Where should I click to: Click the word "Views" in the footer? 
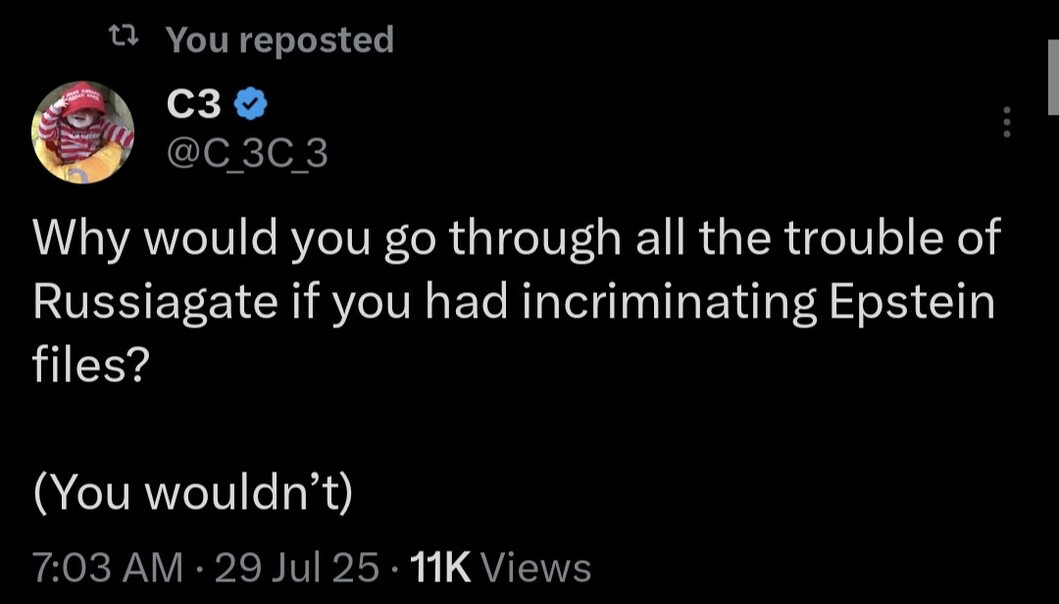536,568
